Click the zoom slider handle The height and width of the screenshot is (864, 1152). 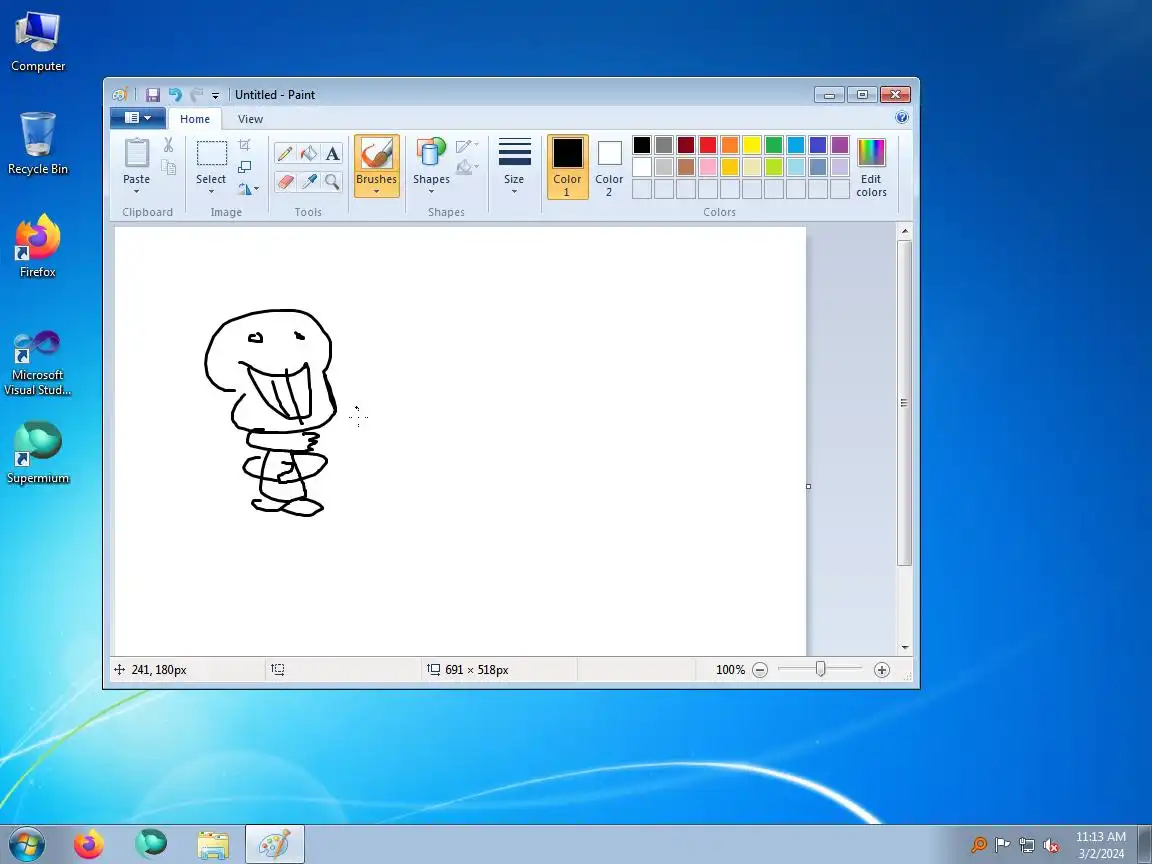click(821, 669)
